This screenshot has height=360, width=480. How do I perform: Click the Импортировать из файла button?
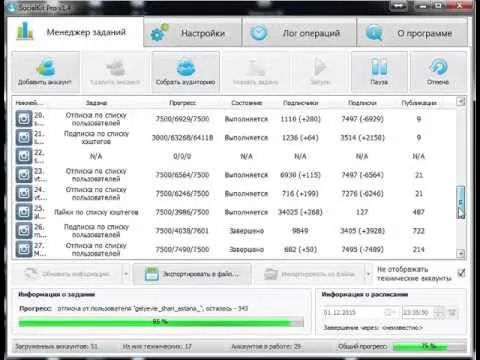click(309, 274)
